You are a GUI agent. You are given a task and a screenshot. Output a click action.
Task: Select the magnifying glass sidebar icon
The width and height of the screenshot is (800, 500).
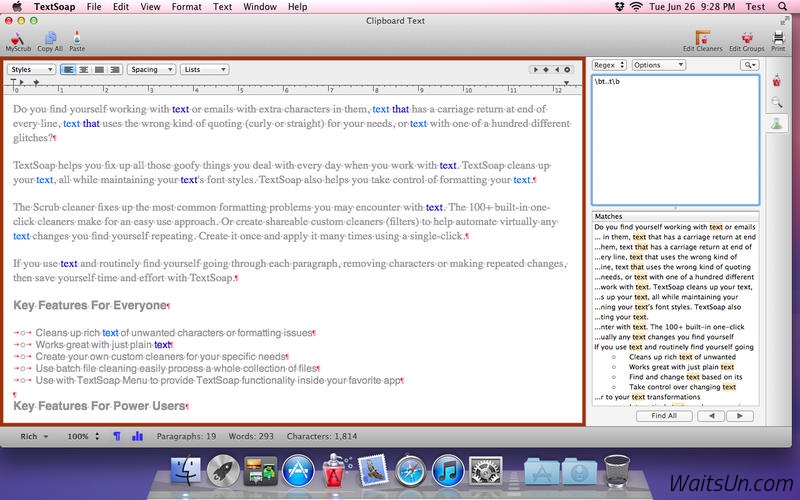(777, 102)
